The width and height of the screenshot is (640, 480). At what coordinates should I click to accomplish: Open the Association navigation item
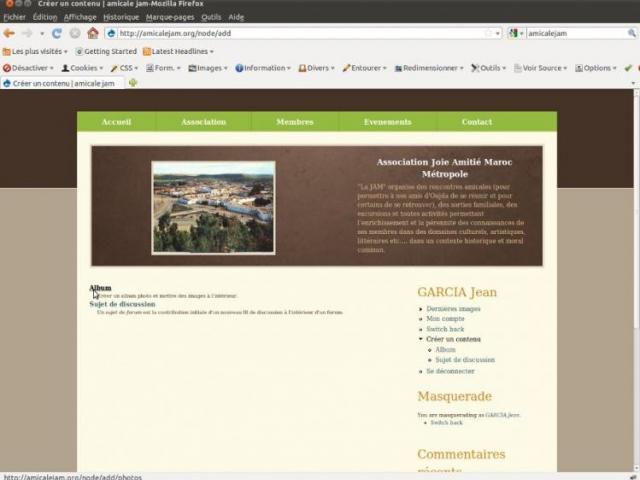203,122
